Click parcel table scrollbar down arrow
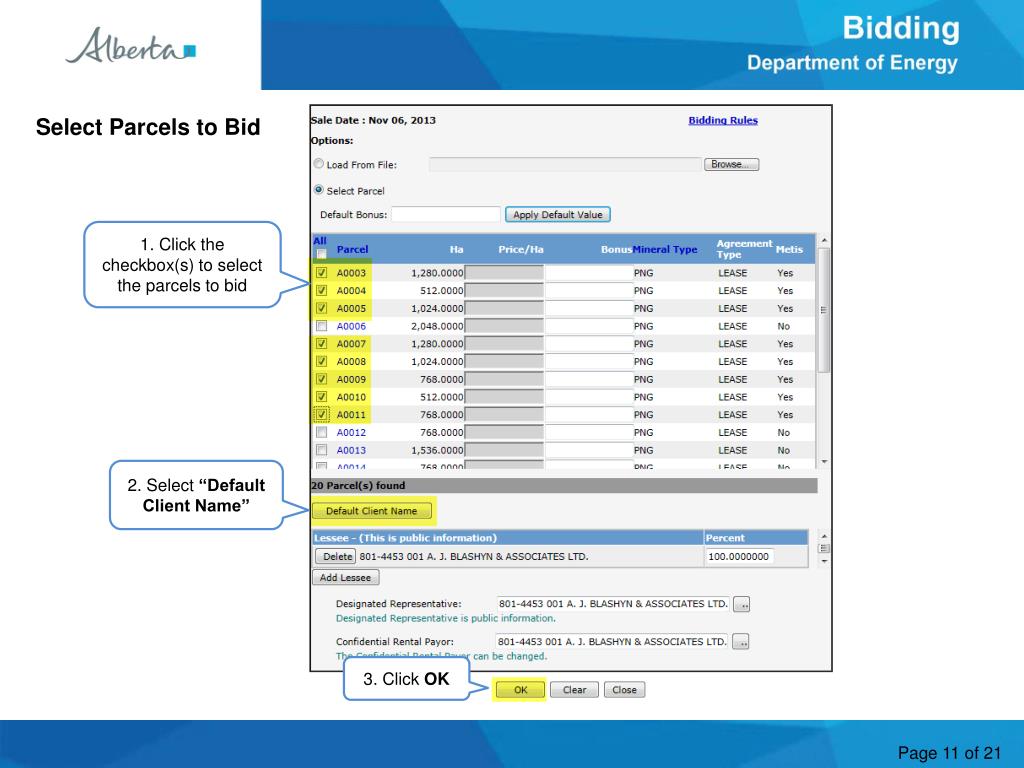This screenshot has height=768, width=1024. [x=824, y=462]
